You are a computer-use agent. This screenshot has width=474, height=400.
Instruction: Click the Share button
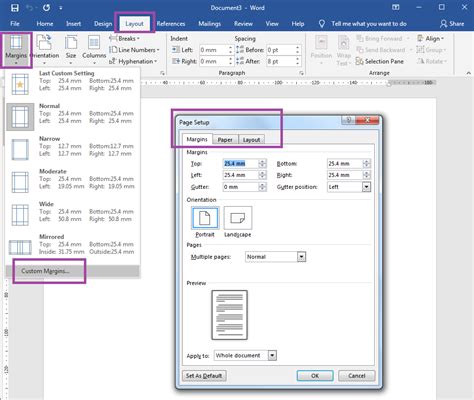[x=452, y=24]
